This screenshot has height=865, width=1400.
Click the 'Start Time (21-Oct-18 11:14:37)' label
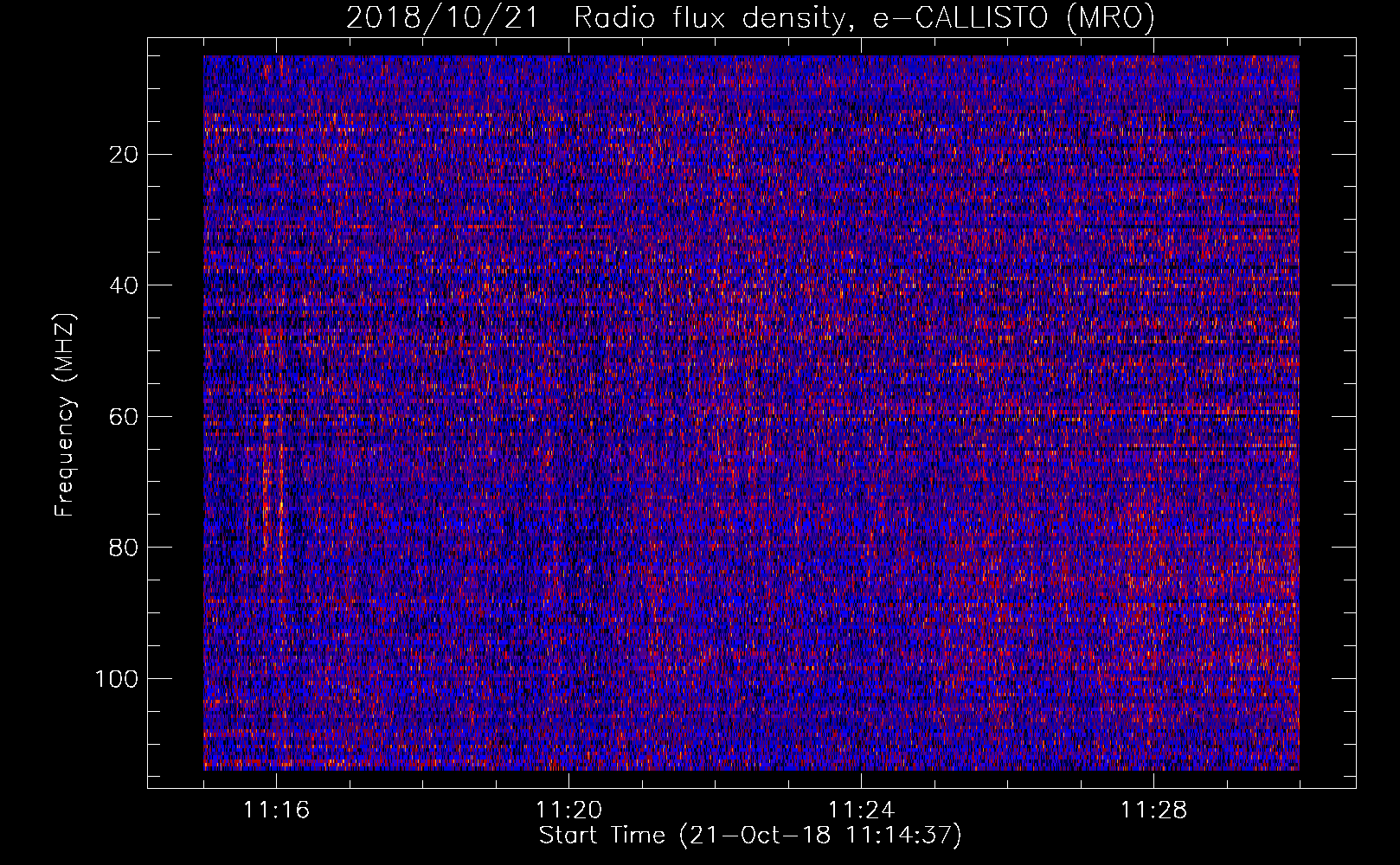pos(750,836)
